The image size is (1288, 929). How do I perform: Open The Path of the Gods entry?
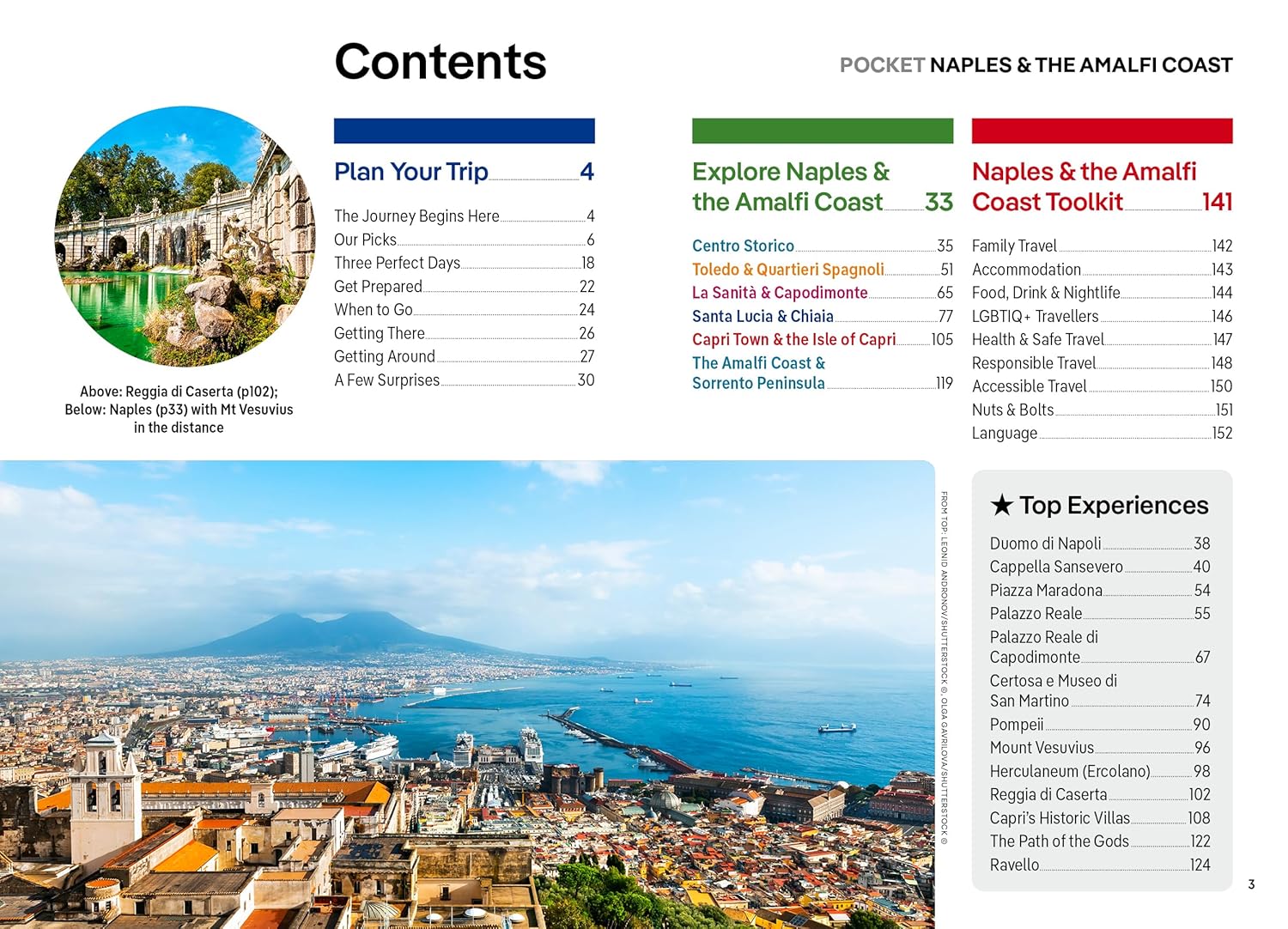pos(1059,841)
